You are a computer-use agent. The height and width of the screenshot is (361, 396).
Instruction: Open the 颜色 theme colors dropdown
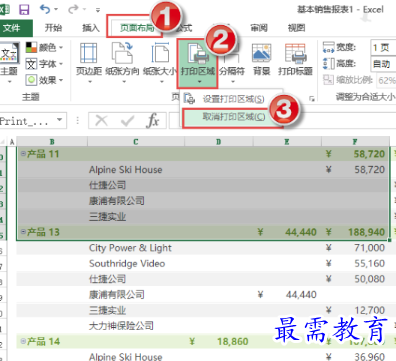pos(44,48)
